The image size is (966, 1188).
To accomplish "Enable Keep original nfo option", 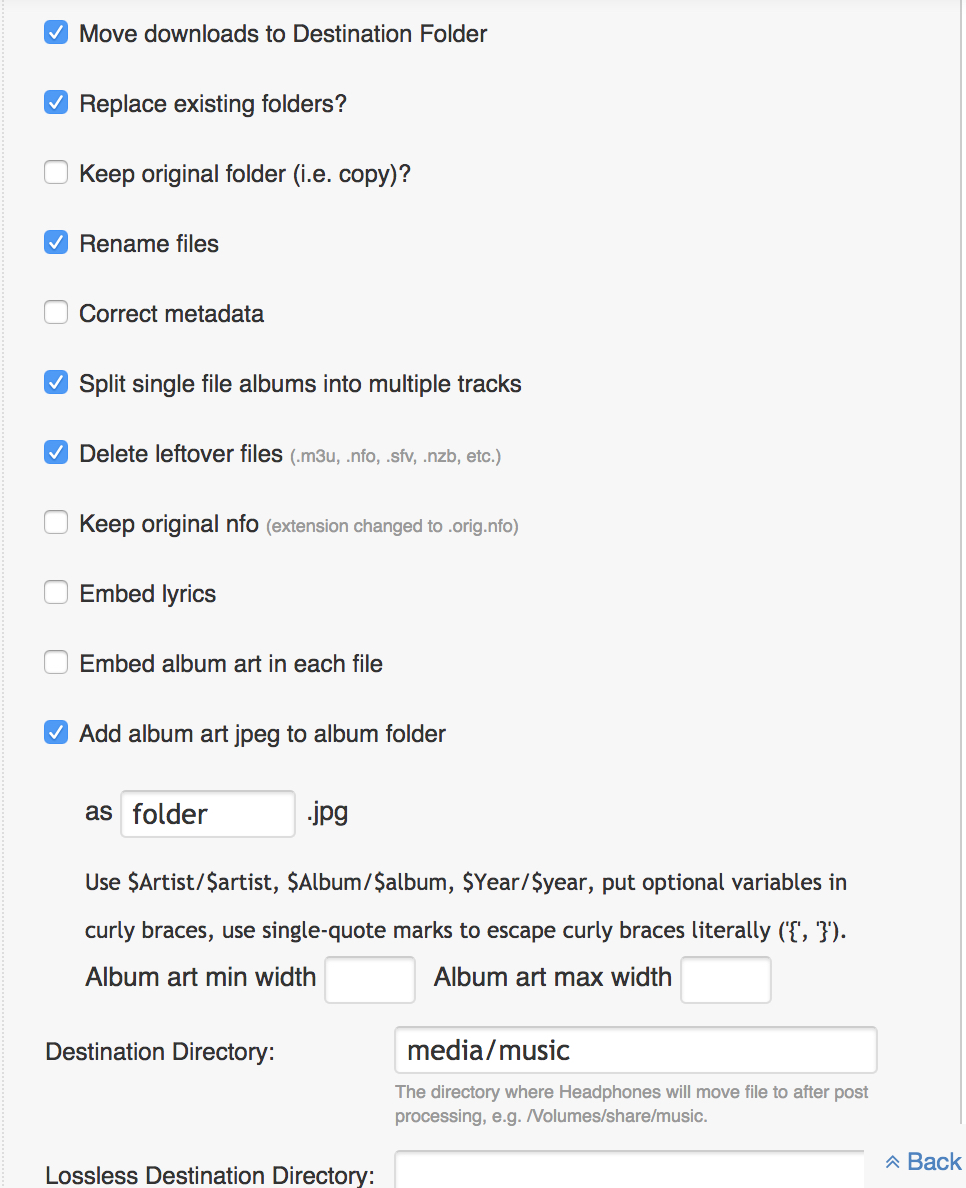I will (x=56, y=523).
